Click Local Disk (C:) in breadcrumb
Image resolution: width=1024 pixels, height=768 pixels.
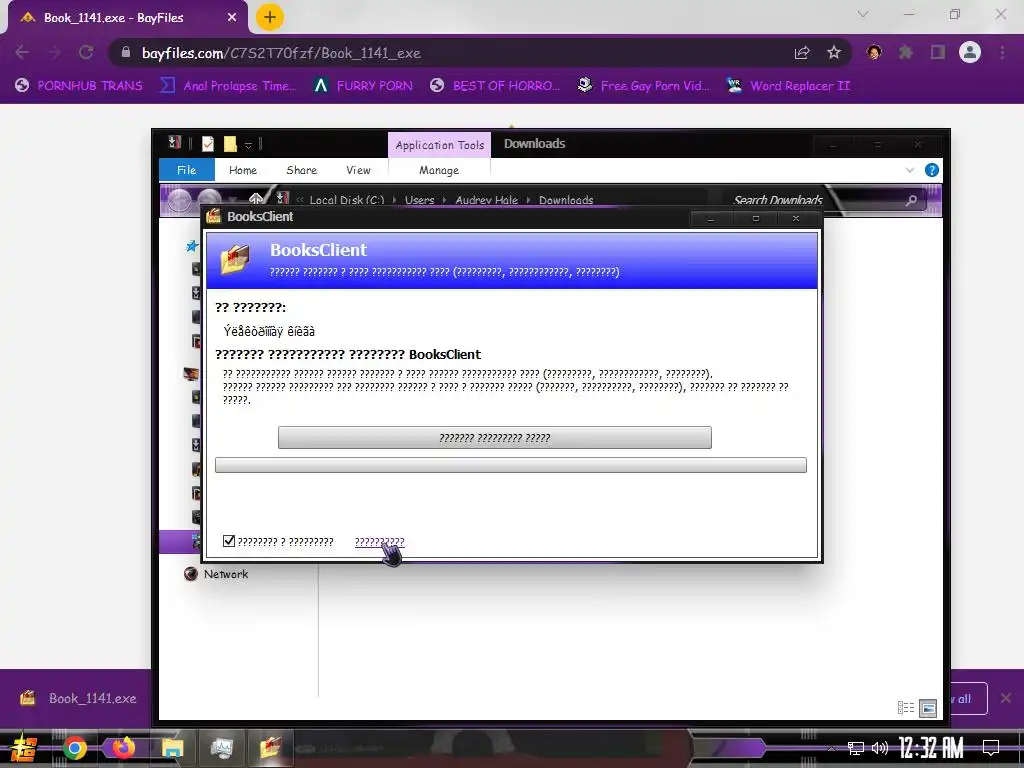pos(347,200)
